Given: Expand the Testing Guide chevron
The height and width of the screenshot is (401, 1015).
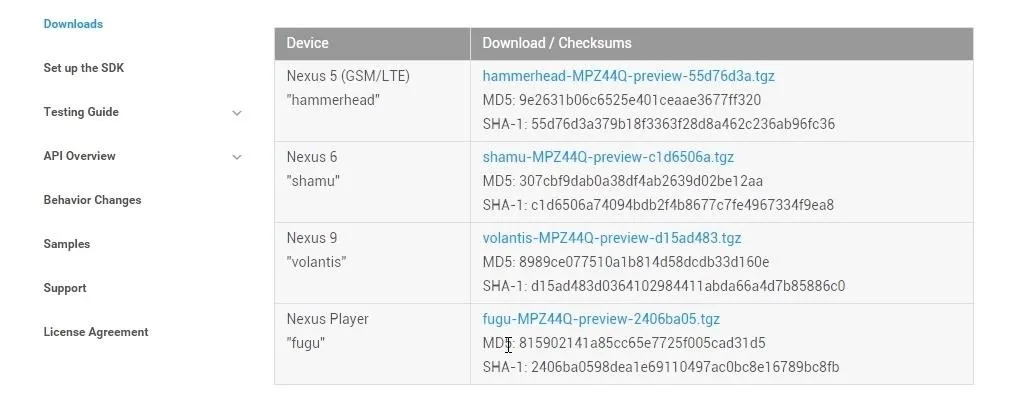Looking at the screenshot, I should [237, 113].
